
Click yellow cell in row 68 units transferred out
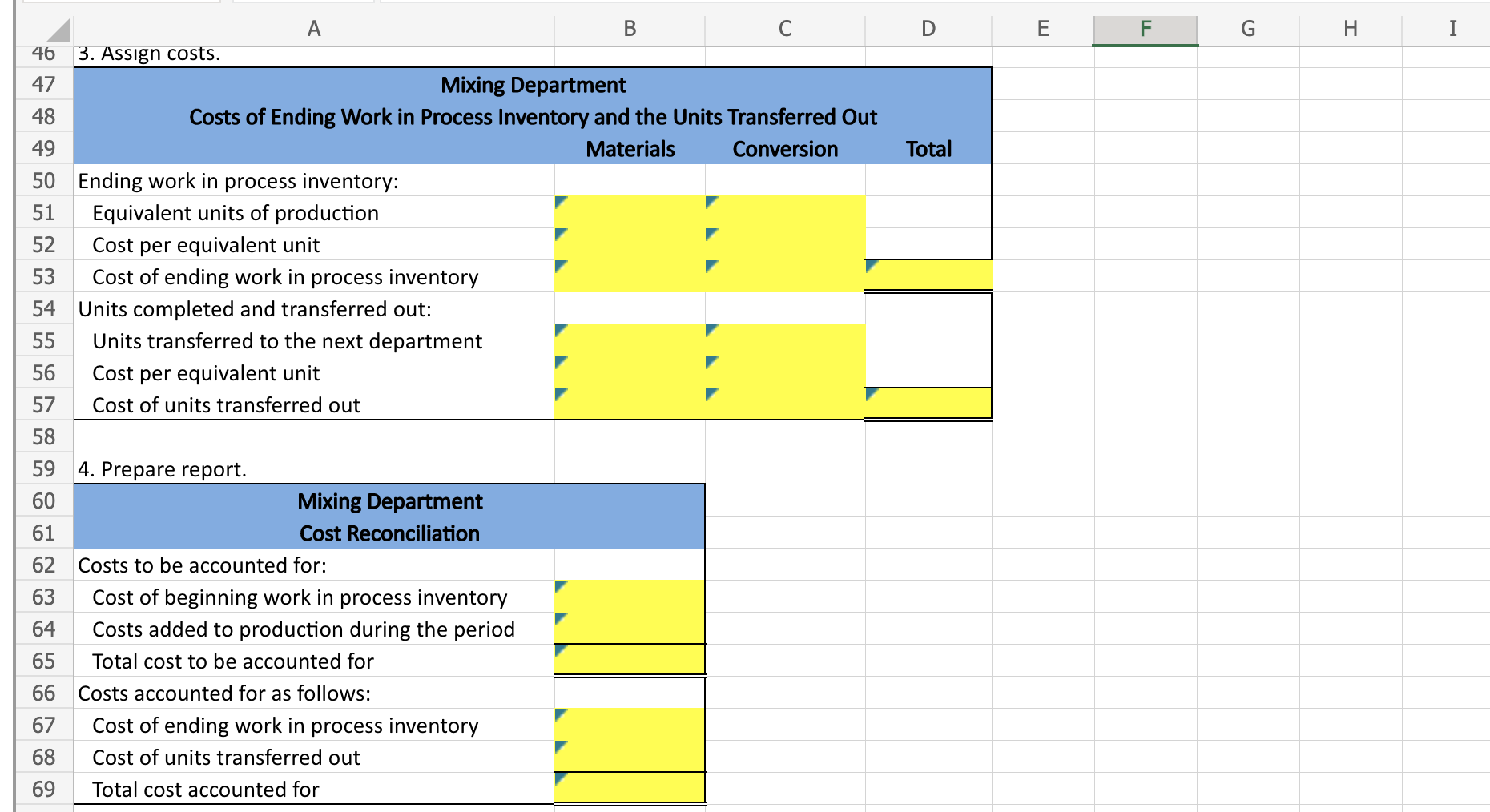tap(630, 757)
